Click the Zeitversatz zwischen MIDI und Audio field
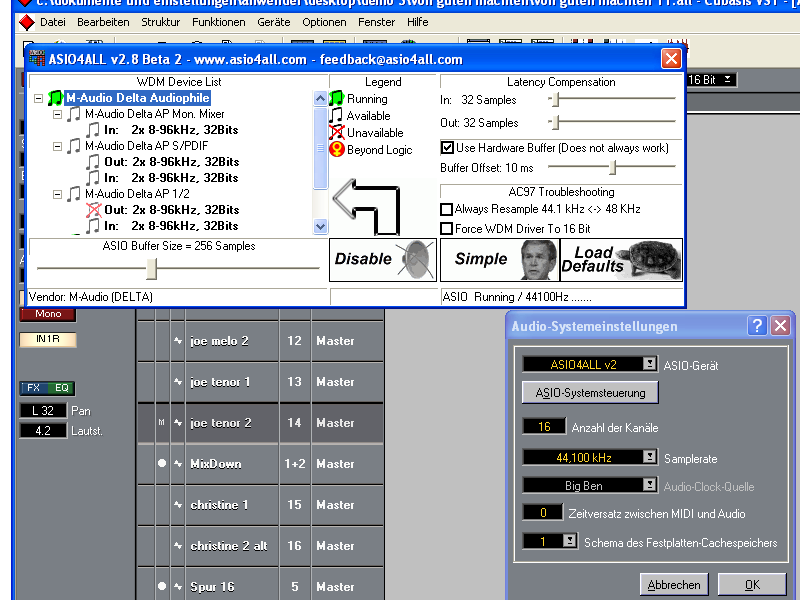Screen dimensions: 800x600 (x=542, y=512)
